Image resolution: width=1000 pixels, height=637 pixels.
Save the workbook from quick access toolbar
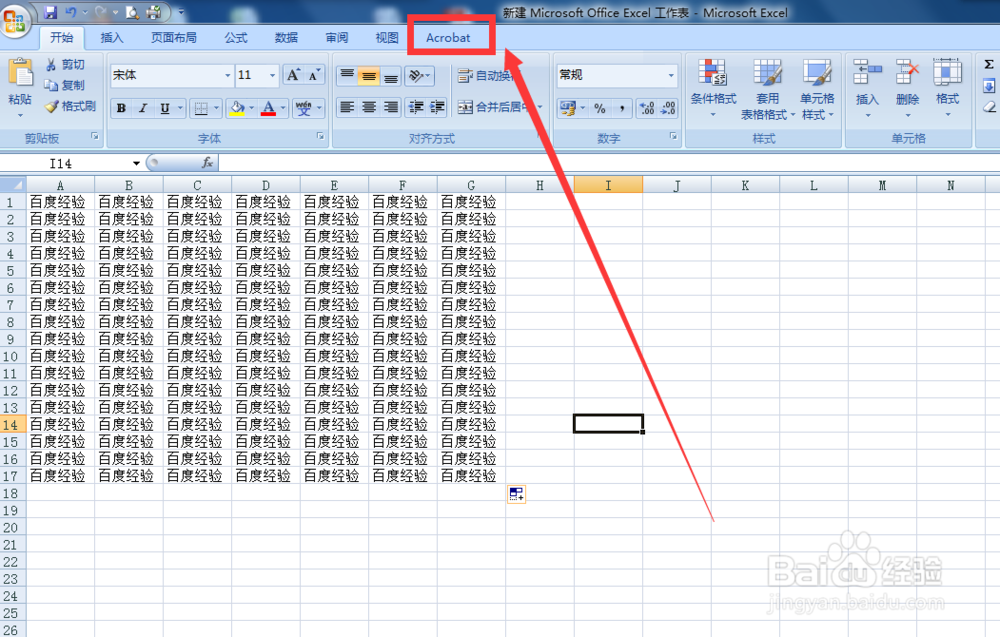coord(51,12)
